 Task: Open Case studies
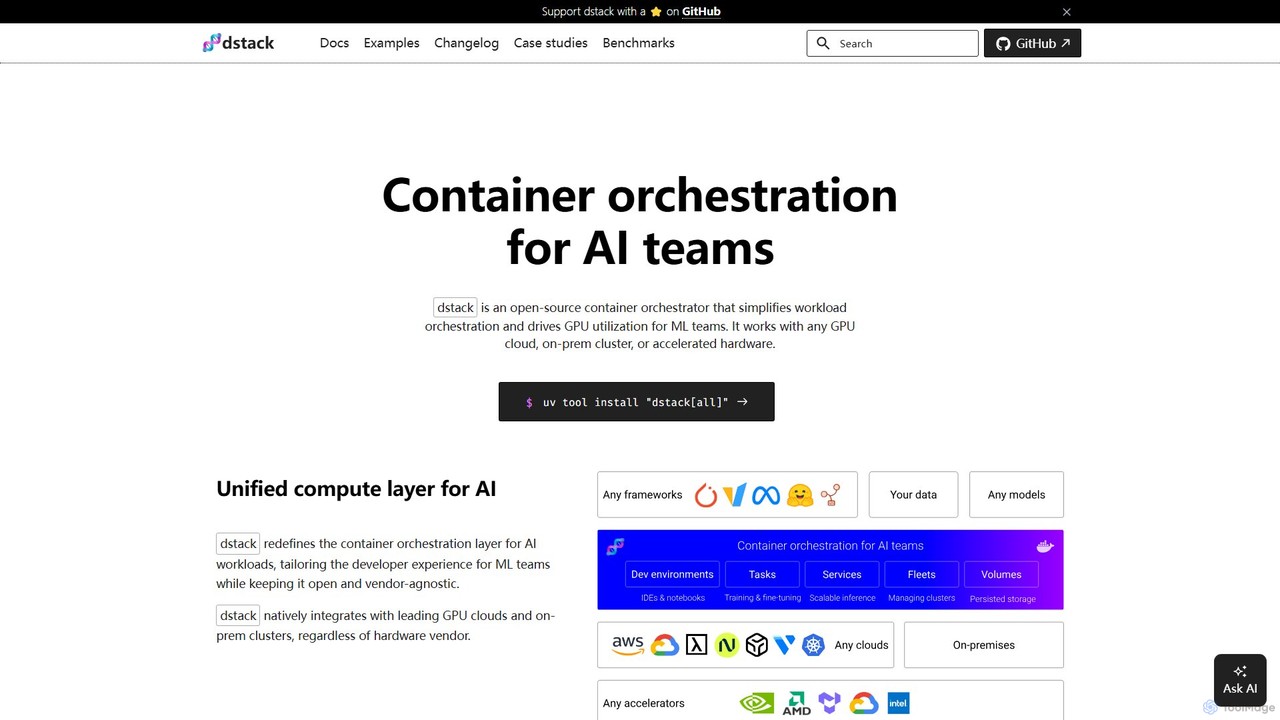click(x=551, y=43)
